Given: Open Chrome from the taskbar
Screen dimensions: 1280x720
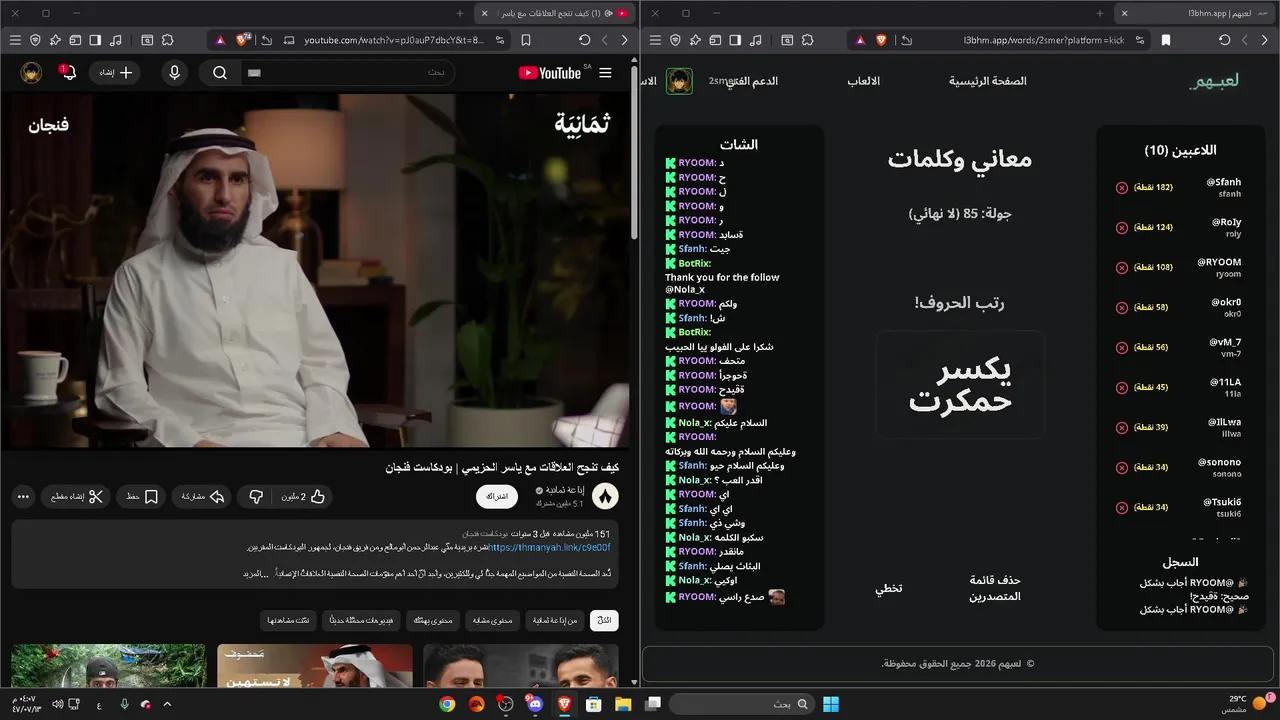Looking at the screenshot, I should click(x=447, y=704).
